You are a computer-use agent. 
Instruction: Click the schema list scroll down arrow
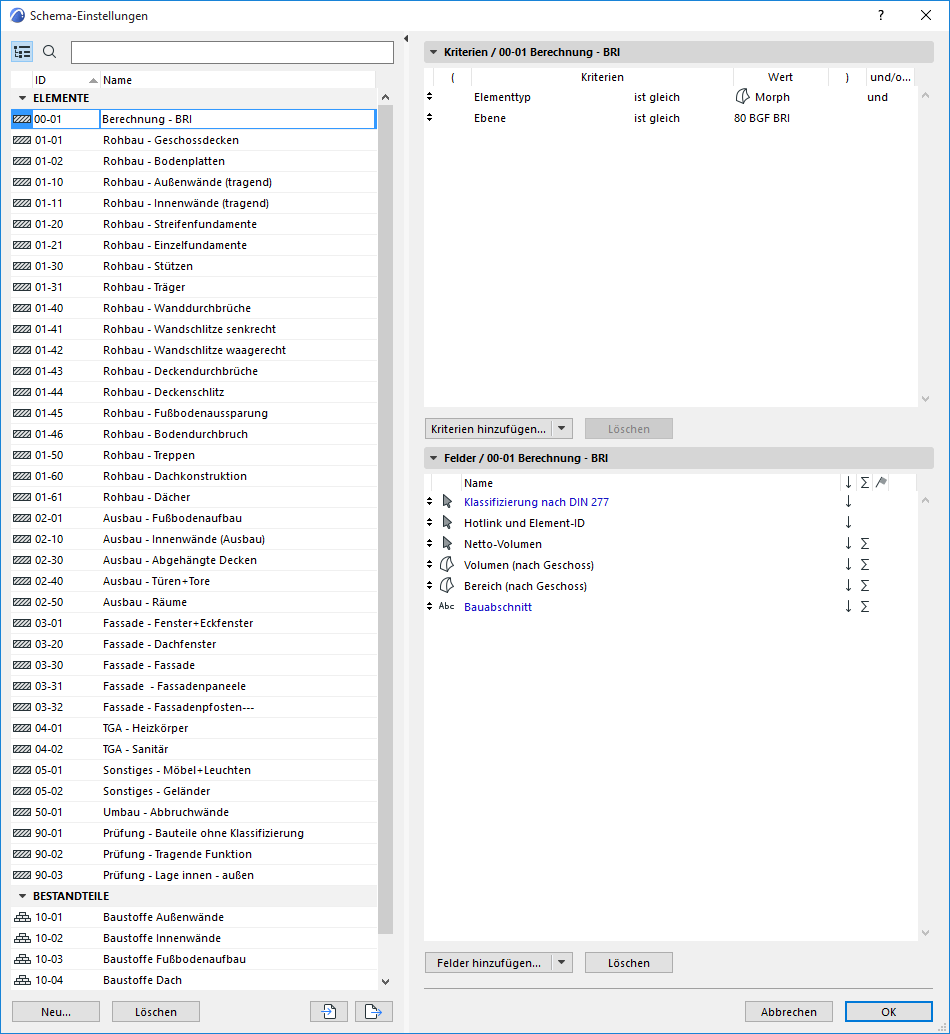tap(386, 981)
